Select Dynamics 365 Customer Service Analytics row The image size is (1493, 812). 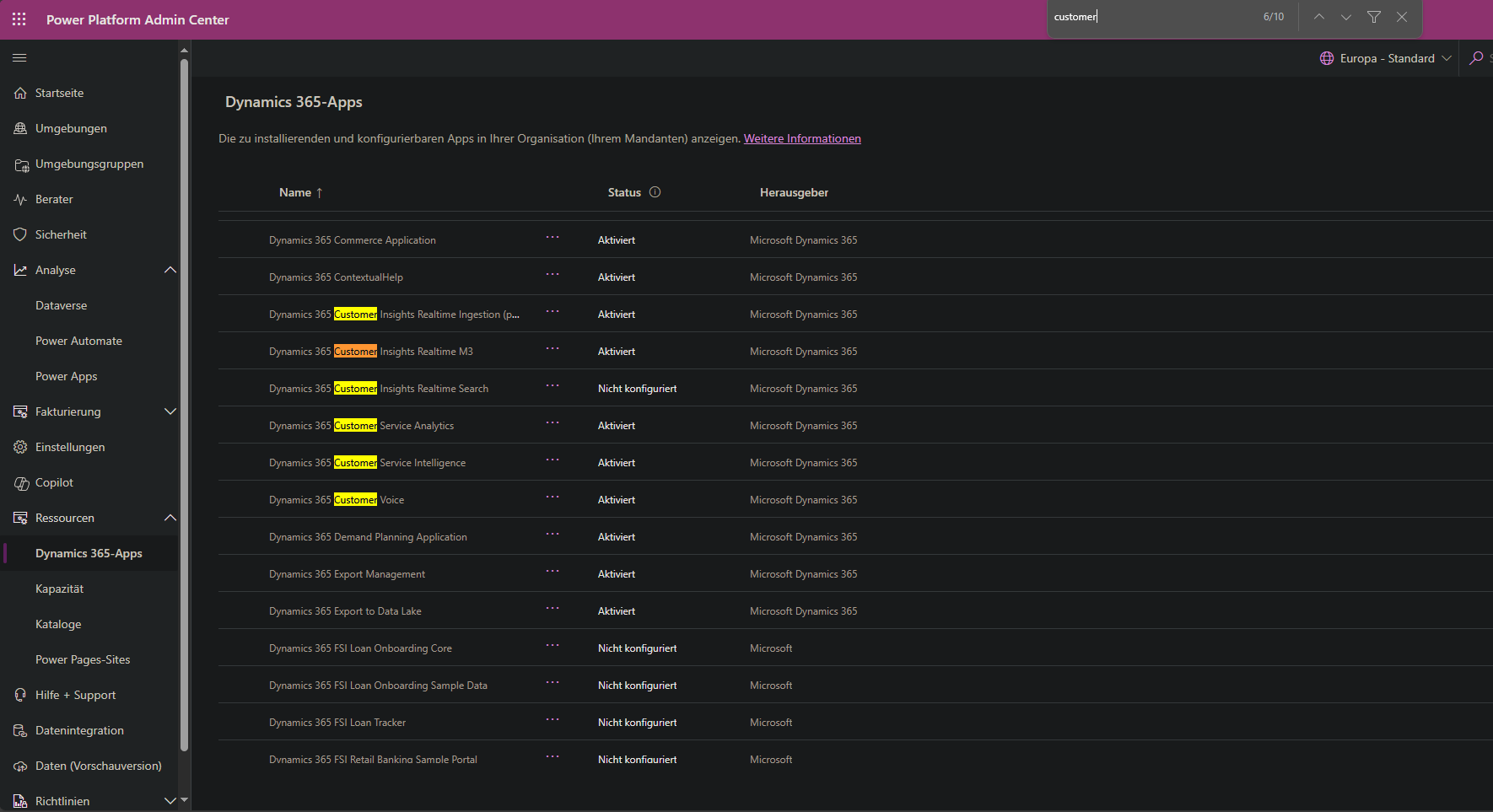pyautogui.click(x=855, y=425)
